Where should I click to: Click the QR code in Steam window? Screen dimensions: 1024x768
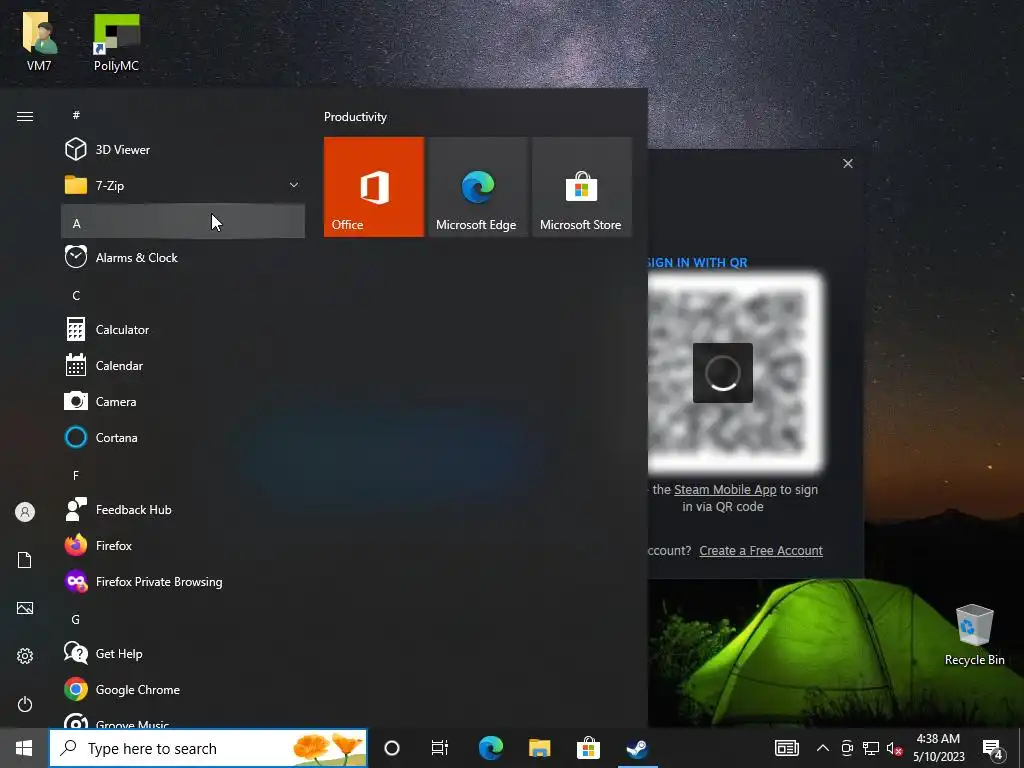coord(735,372)
